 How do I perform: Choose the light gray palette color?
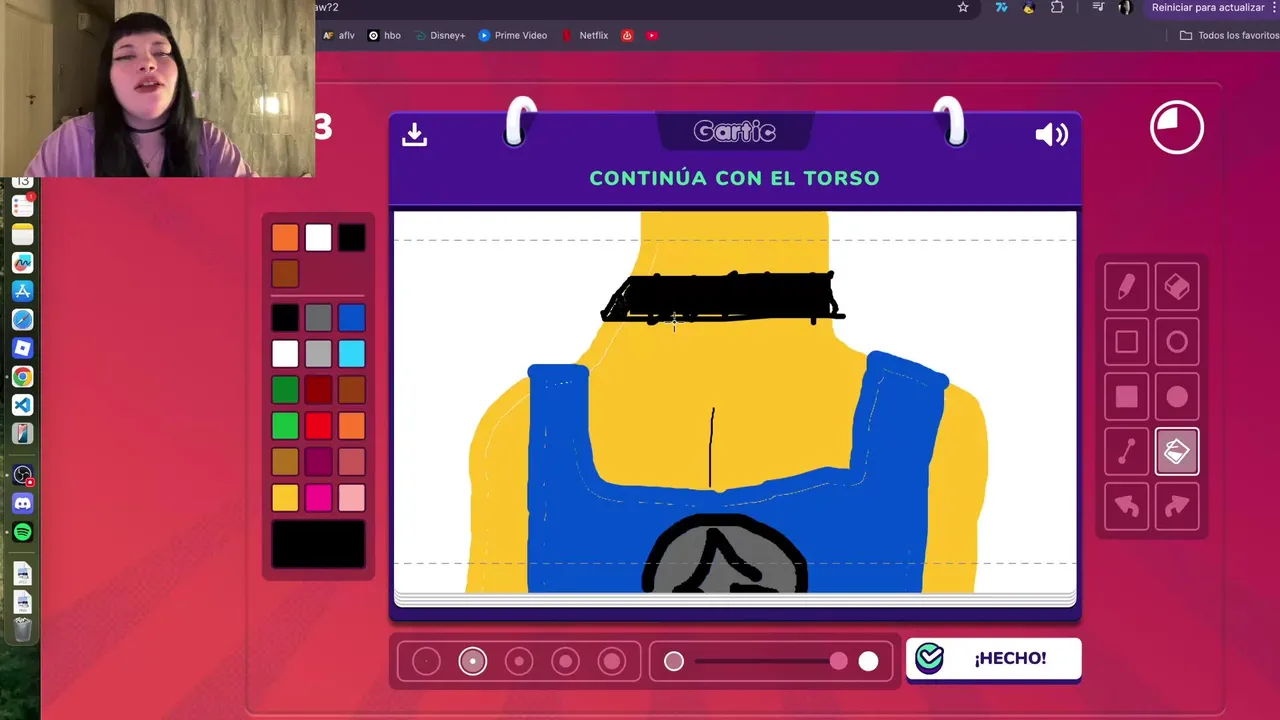tap(318, 354)
